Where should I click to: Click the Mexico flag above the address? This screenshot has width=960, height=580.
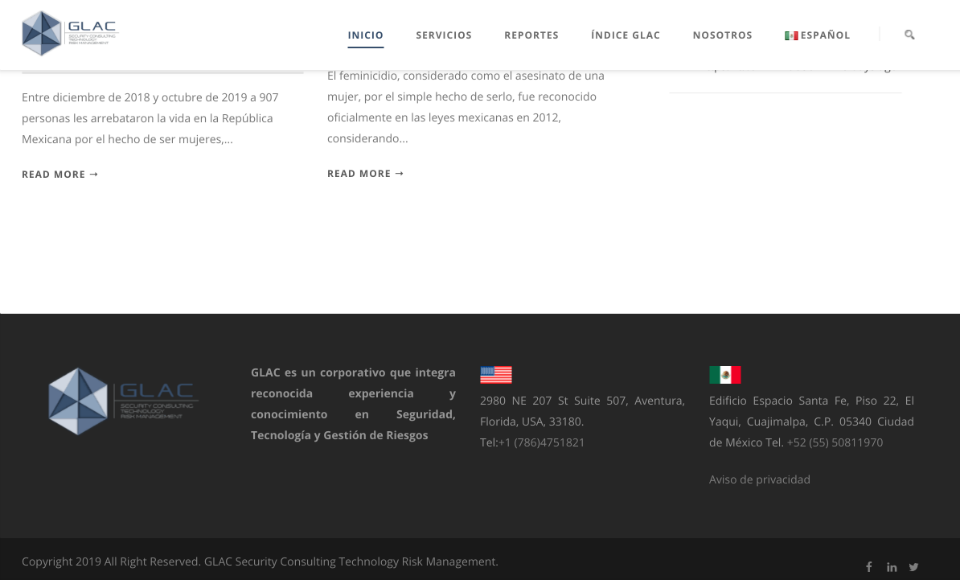click(x=725, y=374)
